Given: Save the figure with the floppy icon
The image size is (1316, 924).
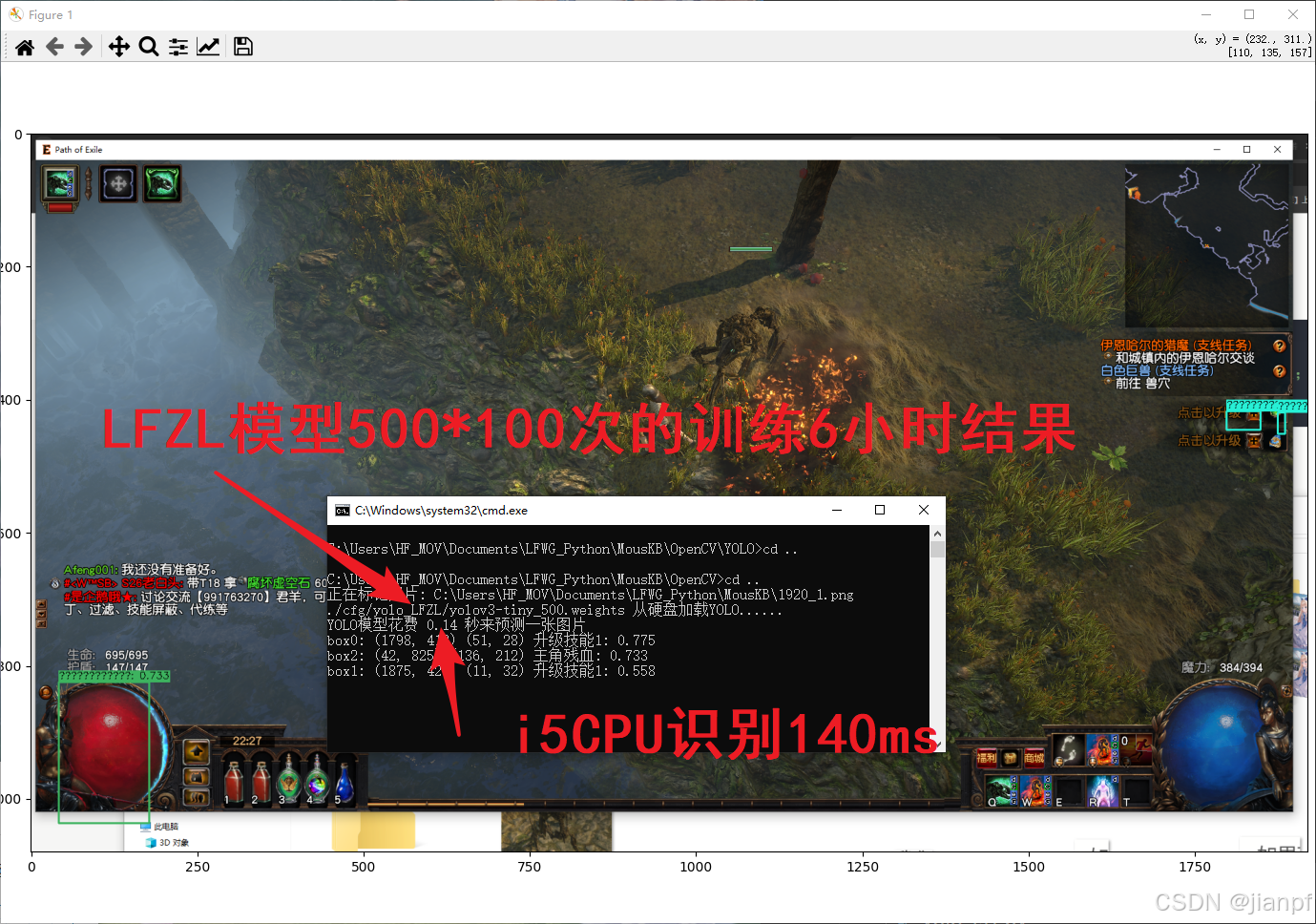Looking at the screenshot, I should (243, 47).
